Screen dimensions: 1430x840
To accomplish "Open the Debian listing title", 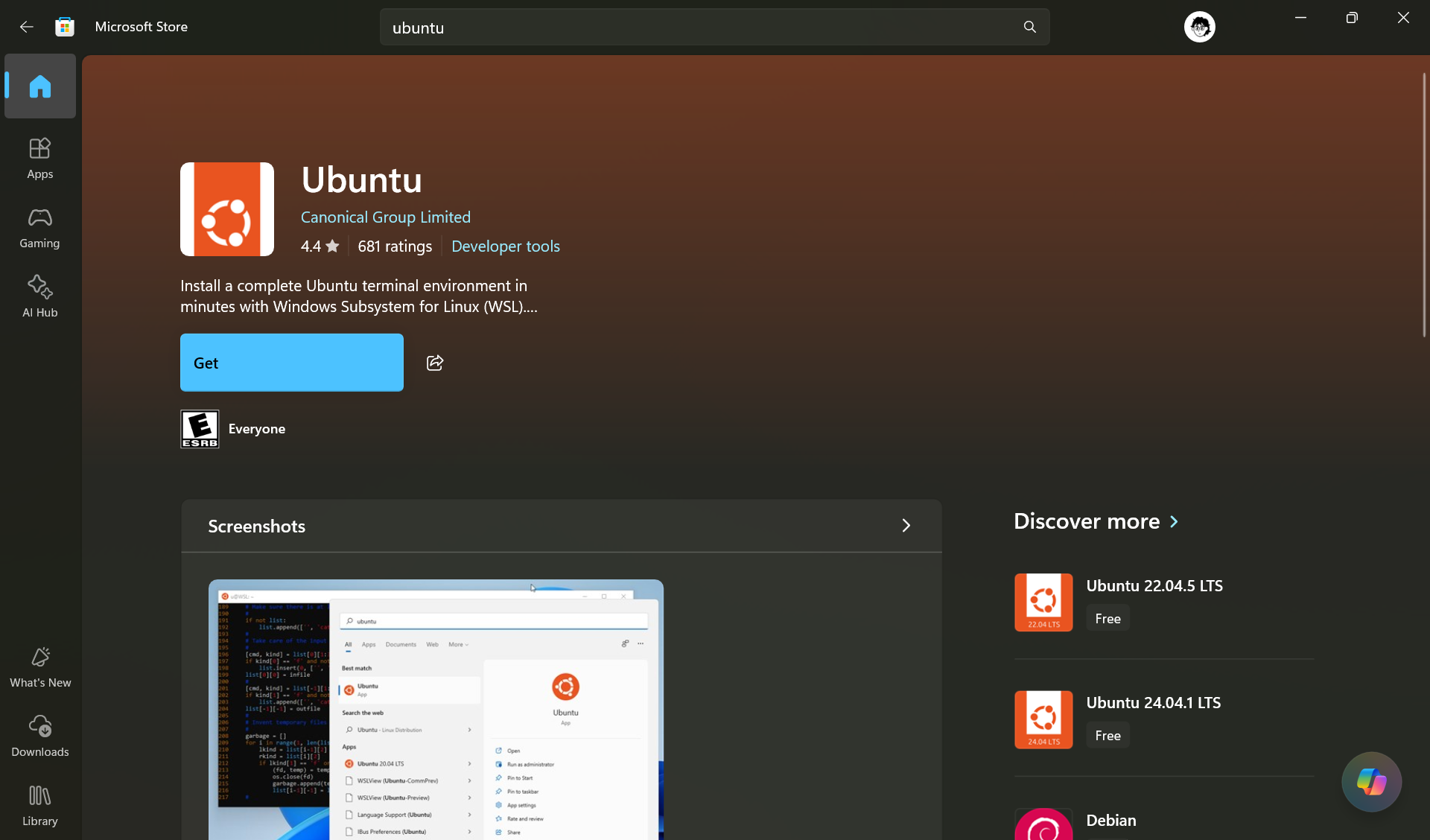I will 1111,821.
